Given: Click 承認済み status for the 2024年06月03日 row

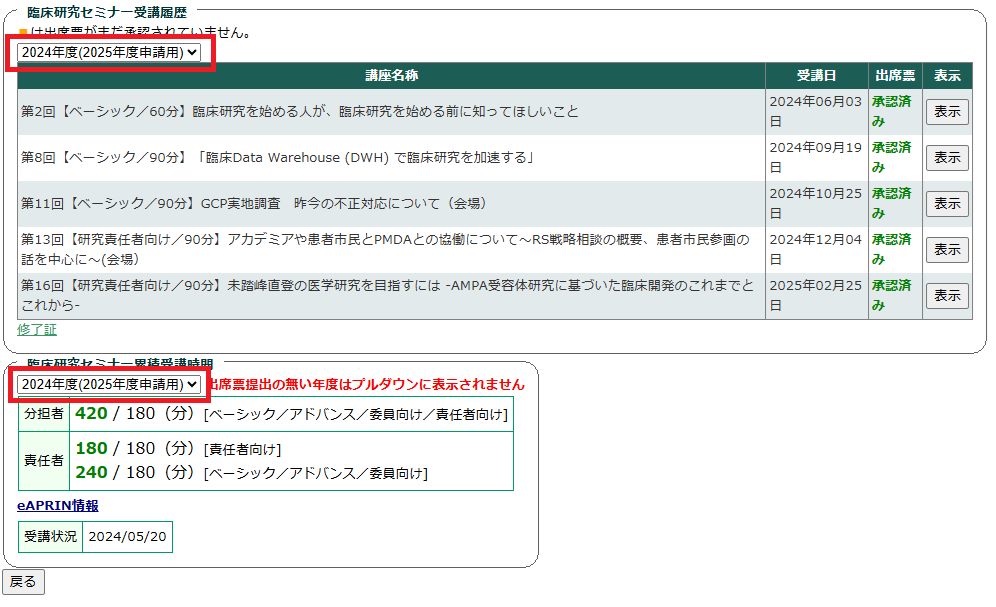Looking at the screenshot, I should click(891, 111).
